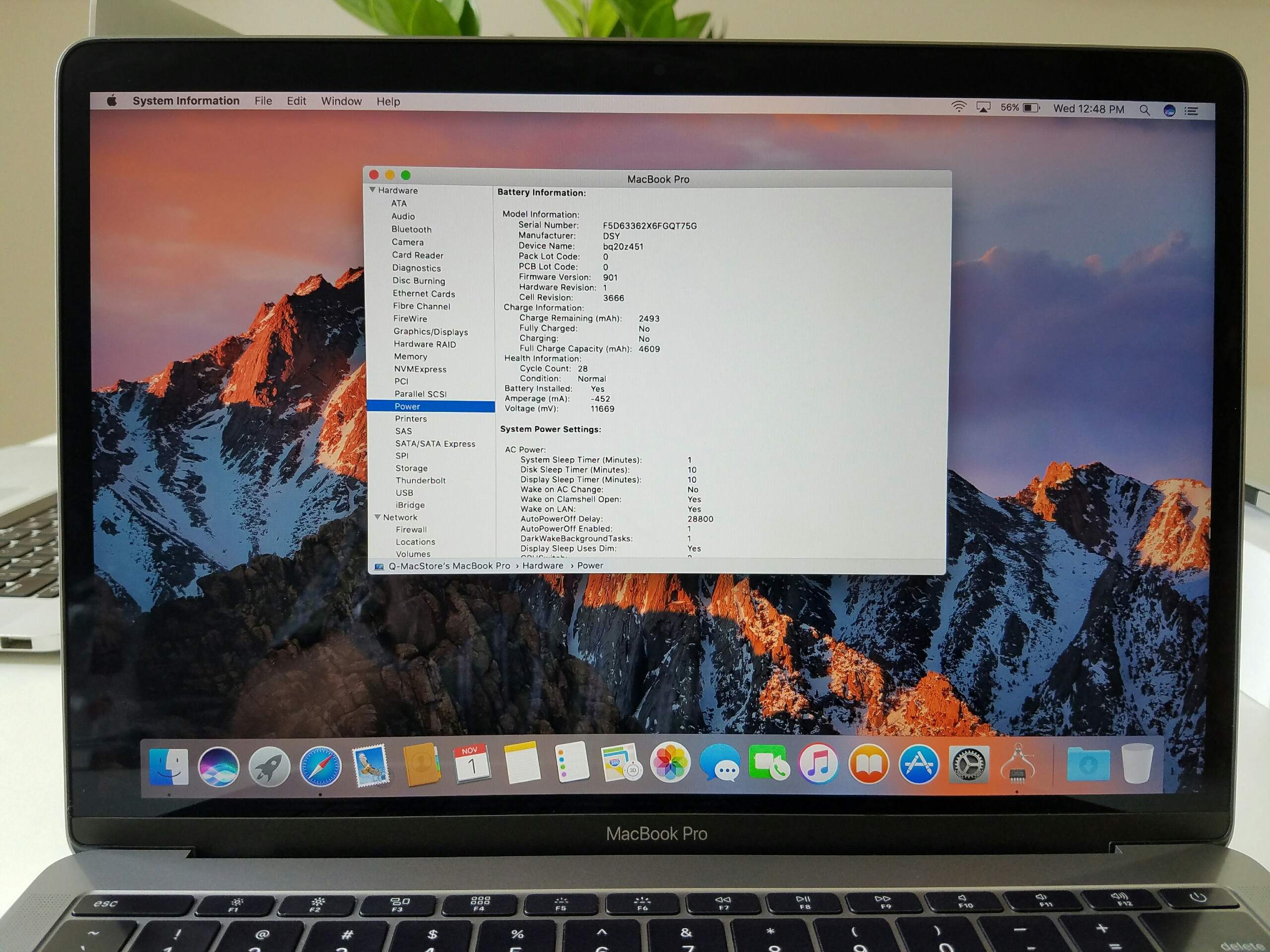The height and width of the screenshot is (952, 1270).
Task: Open the Photos app in dock
Action: [669, 764]
